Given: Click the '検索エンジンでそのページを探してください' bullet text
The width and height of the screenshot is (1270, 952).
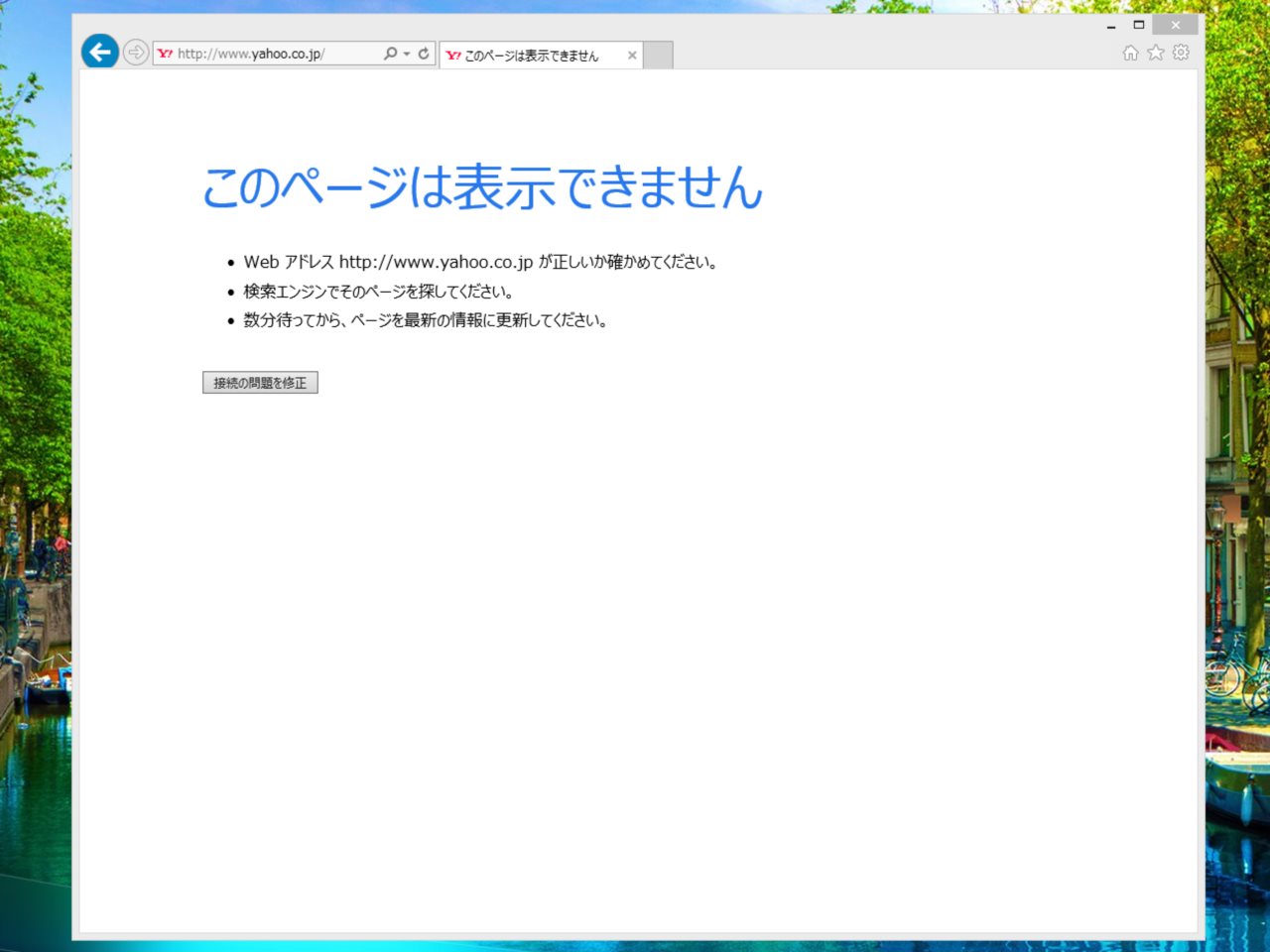Looking at the screenshot, I should [378, 292].
